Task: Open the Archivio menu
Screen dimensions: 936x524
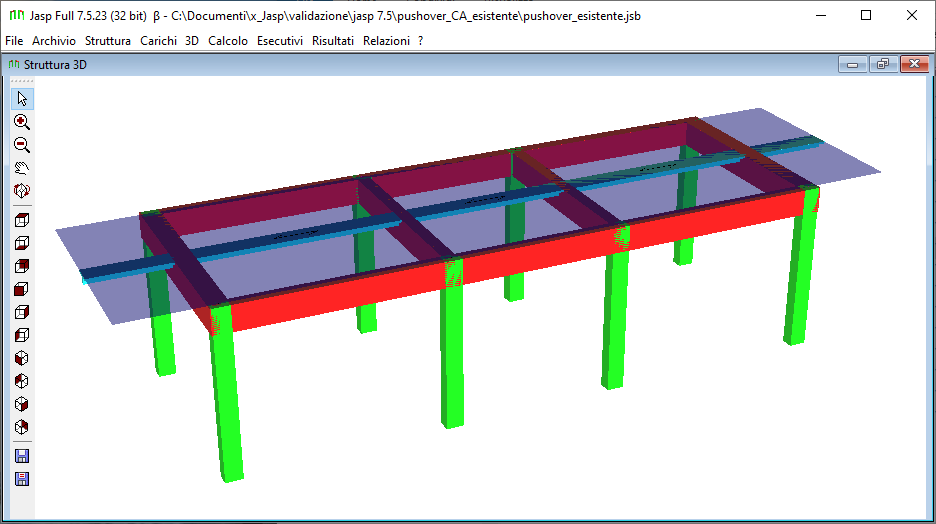Action: [54, 41]
